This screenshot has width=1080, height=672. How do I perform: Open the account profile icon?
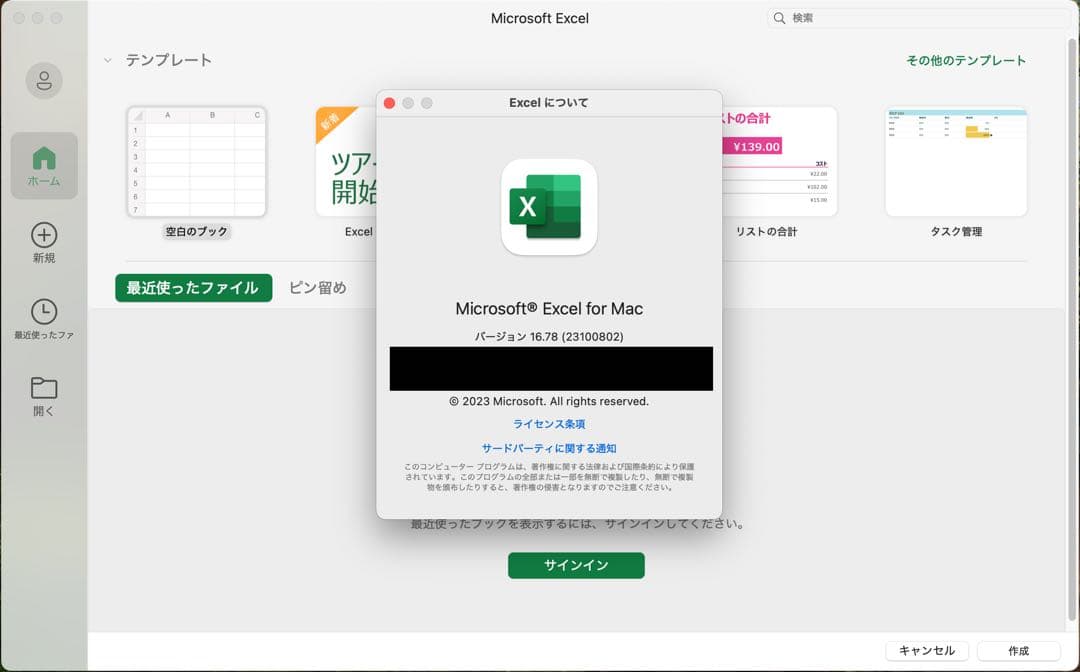(x=44, y=81)
